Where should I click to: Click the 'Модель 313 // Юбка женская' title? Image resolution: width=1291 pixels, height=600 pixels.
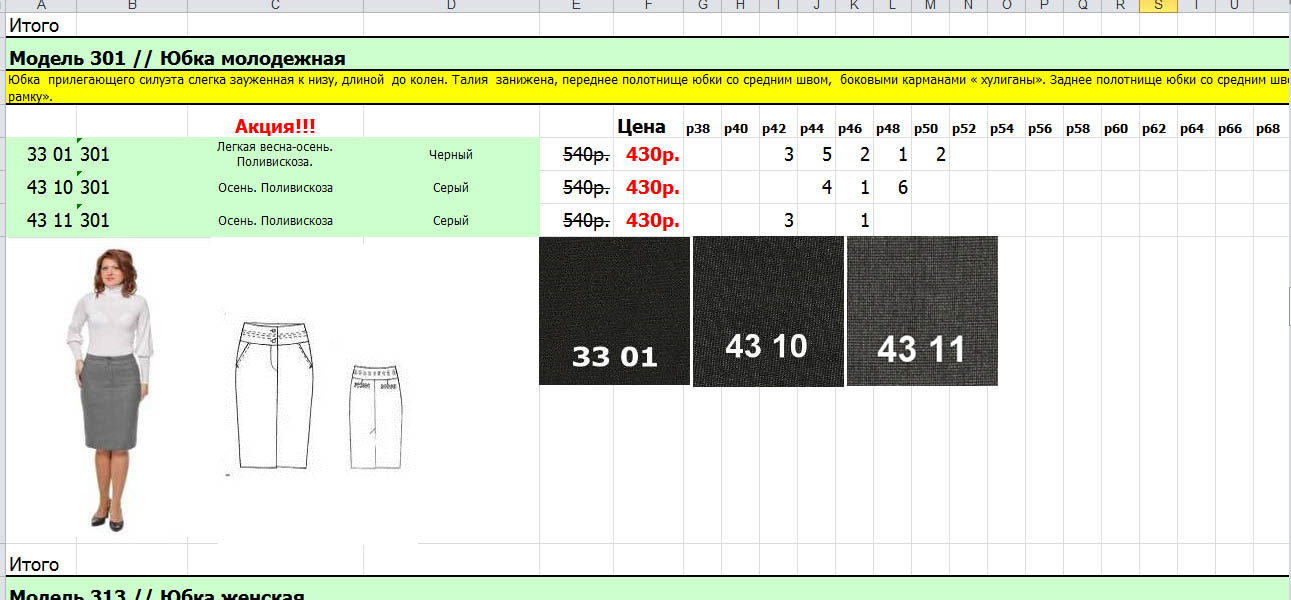point(156,595)
